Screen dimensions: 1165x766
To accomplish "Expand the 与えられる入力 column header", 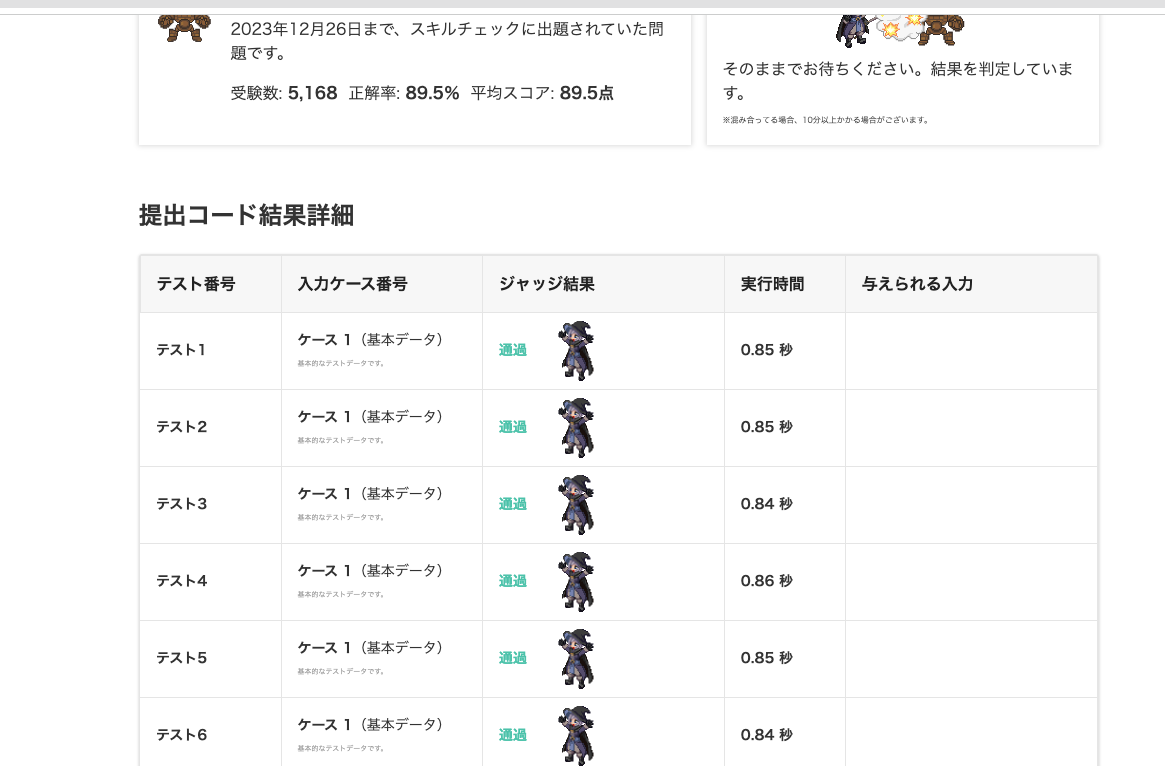I will coord(917,284).
